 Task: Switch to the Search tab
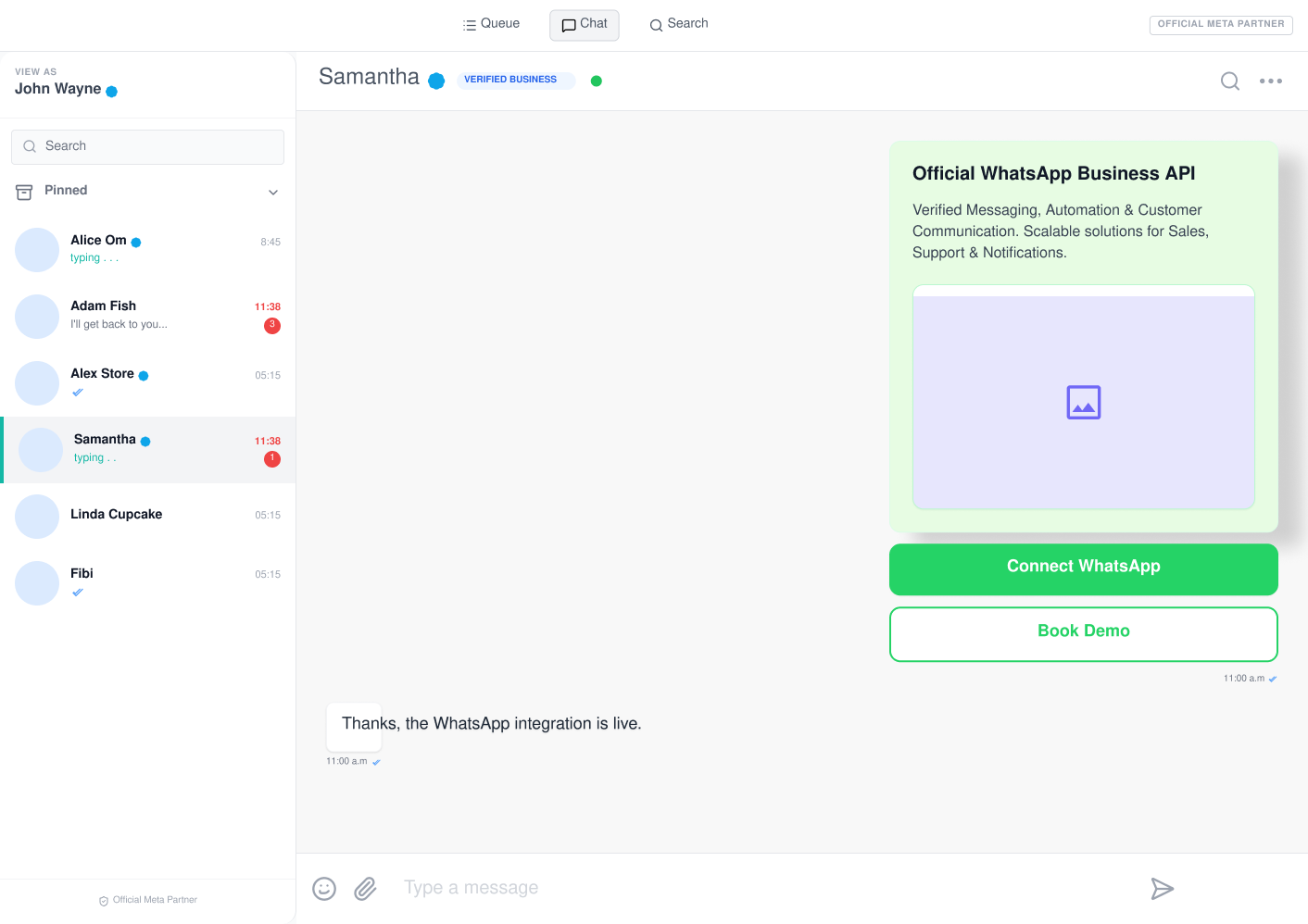679,24
